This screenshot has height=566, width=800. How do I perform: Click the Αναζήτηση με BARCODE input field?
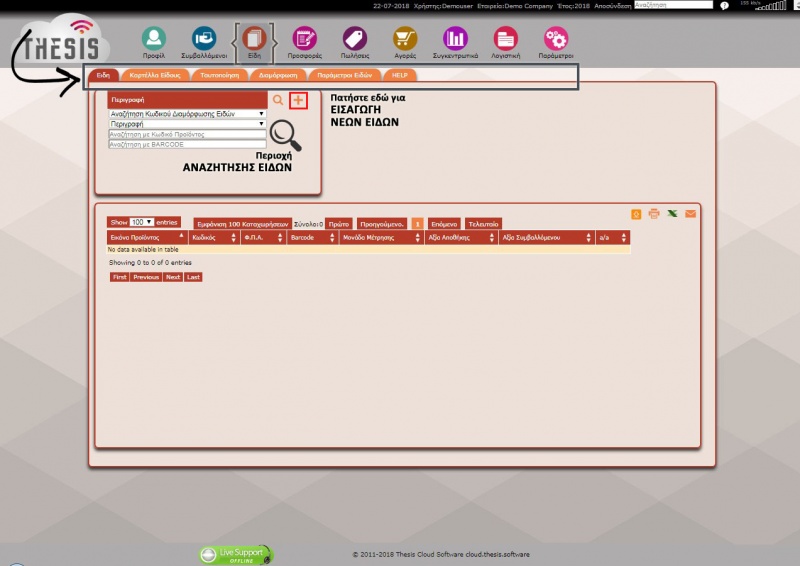187,144
